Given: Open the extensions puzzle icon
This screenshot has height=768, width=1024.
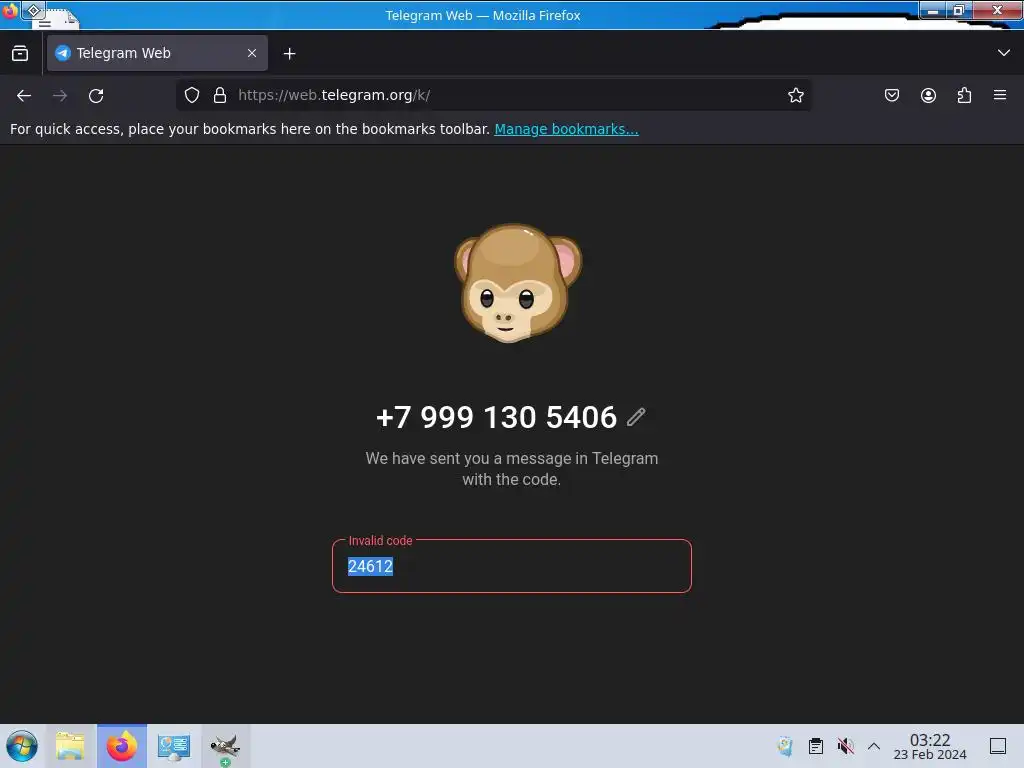Looking at the screenshot, I should (964, 95).
